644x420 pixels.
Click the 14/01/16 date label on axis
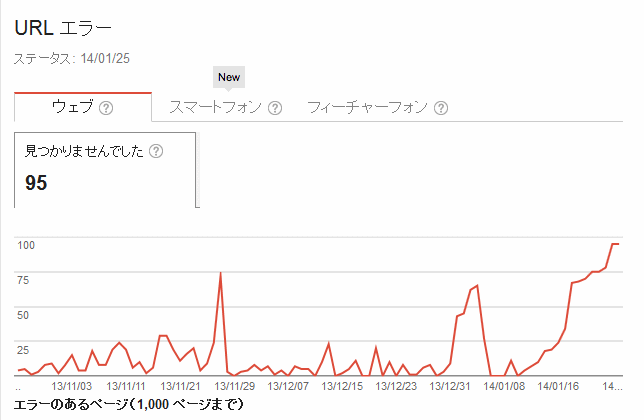(x=558, y=386)
